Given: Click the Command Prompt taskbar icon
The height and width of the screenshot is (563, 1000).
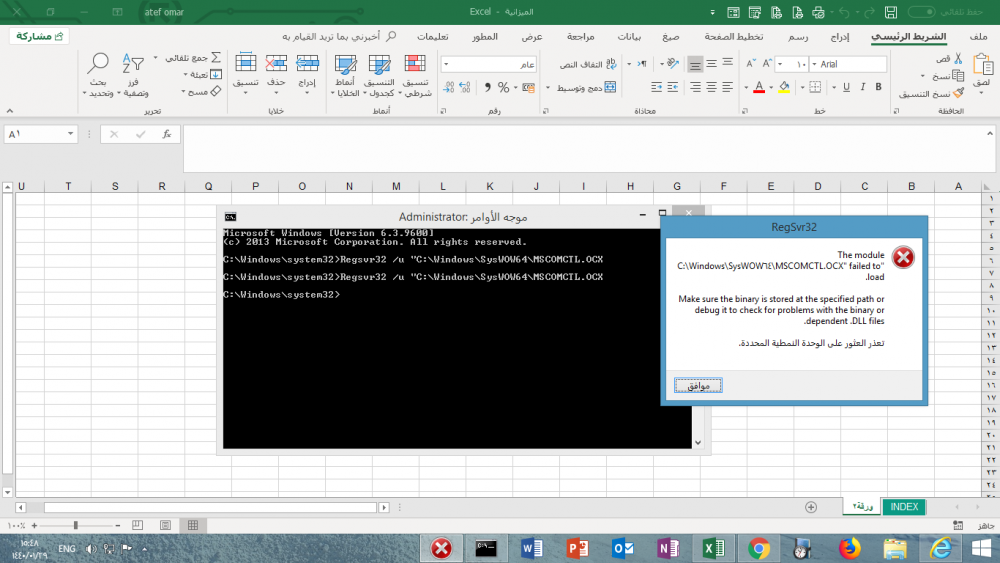Looking at the screenshot, I should [486, 548].
